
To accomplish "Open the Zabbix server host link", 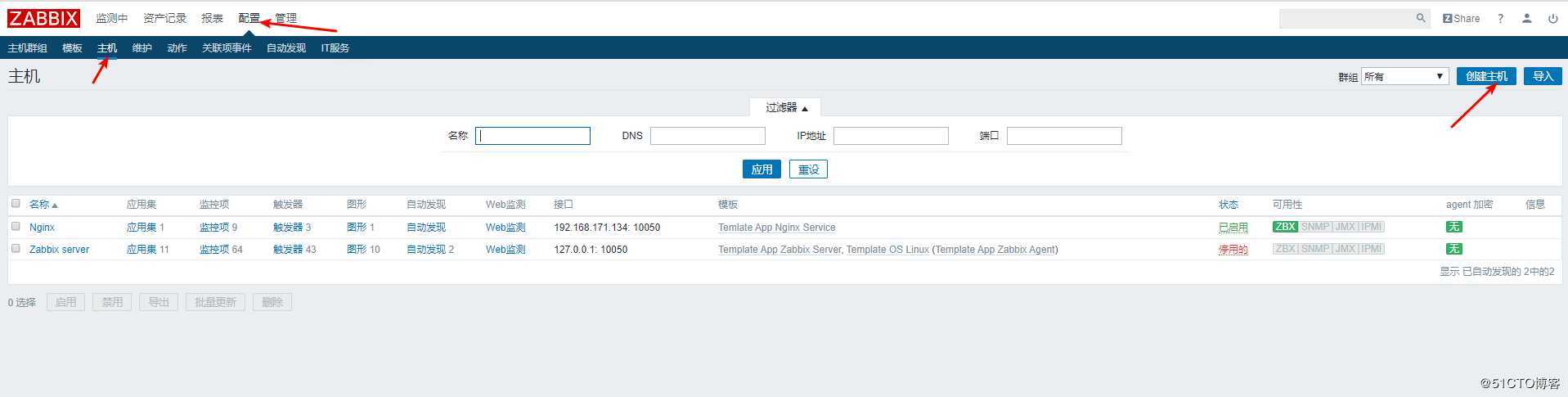I will (x=59, y=250).
